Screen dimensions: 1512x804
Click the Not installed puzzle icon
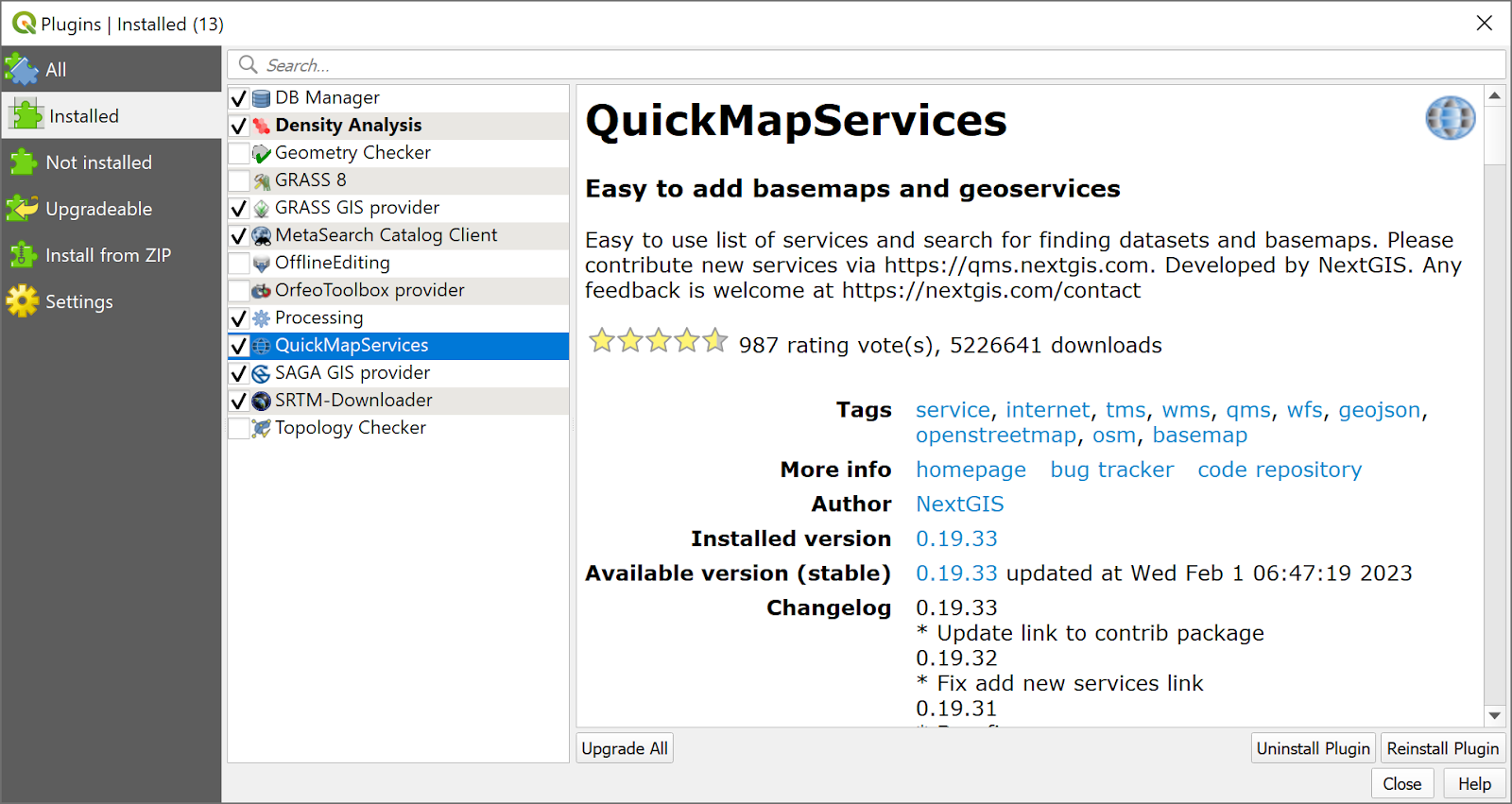23,163
